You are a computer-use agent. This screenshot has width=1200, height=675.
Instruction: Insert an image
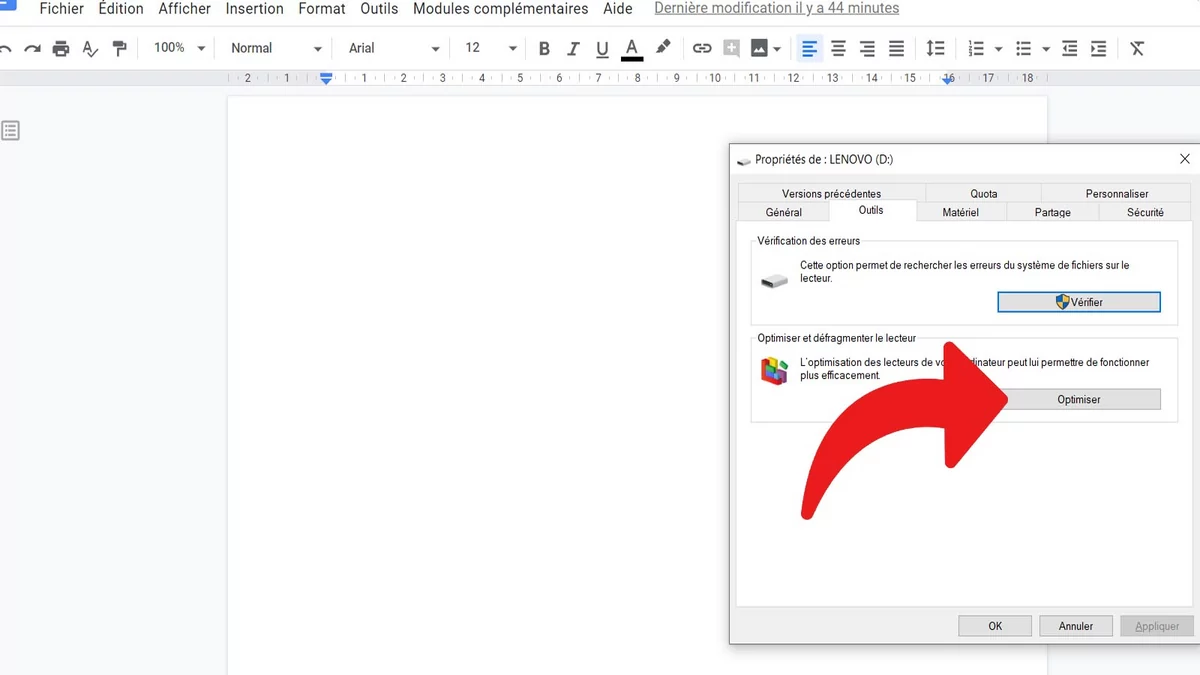(760, 47)
